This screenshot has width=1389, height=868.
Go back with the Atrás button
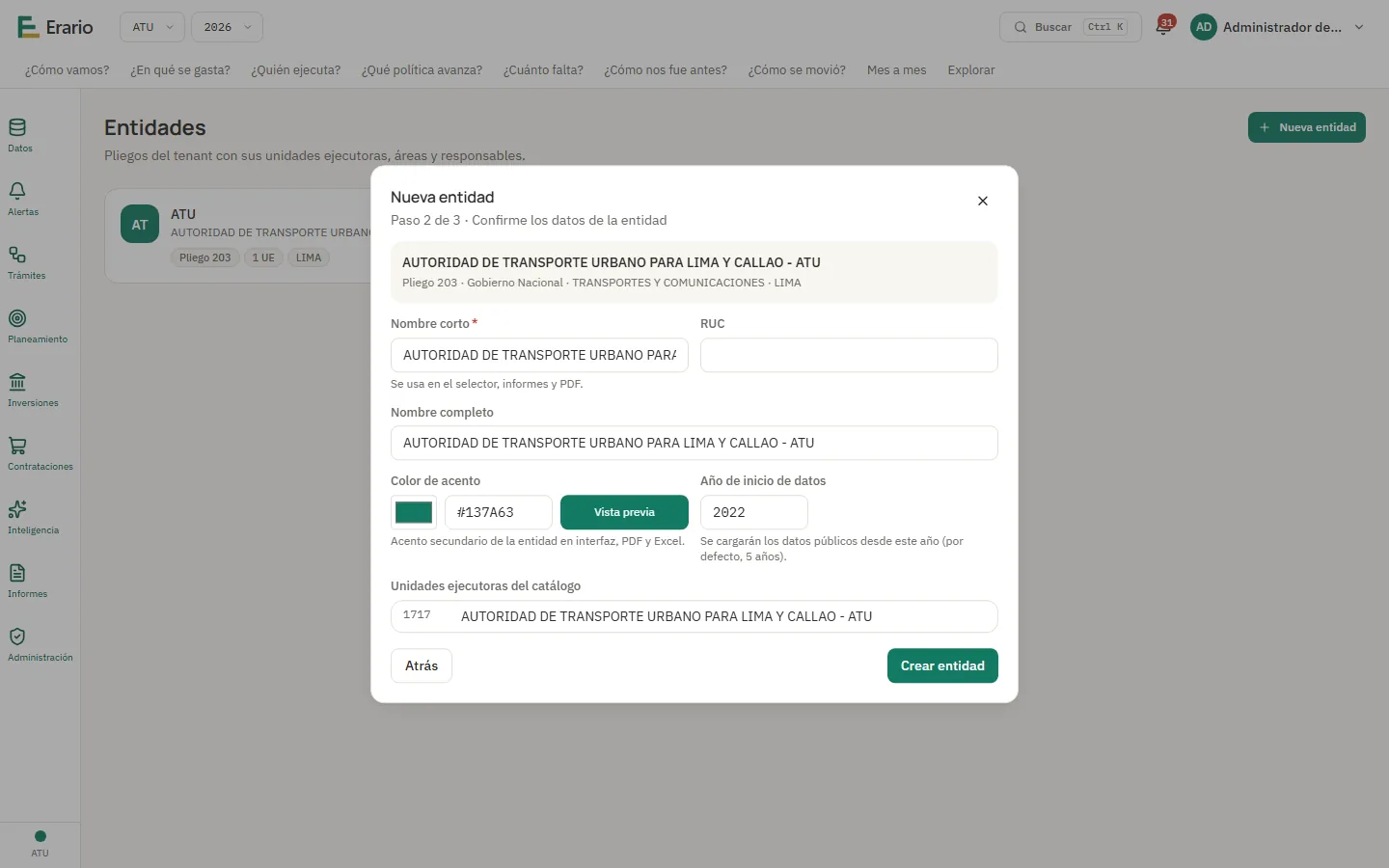422,665
